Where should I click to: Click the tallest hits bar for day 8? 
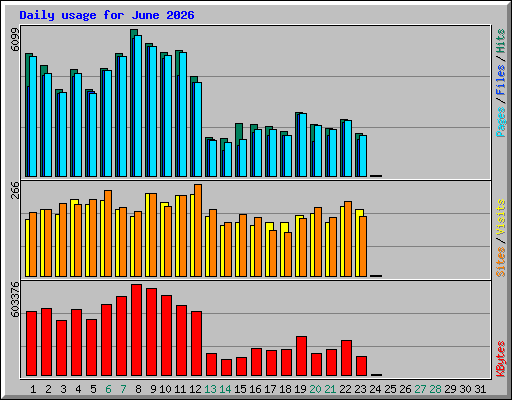point(134,33)
